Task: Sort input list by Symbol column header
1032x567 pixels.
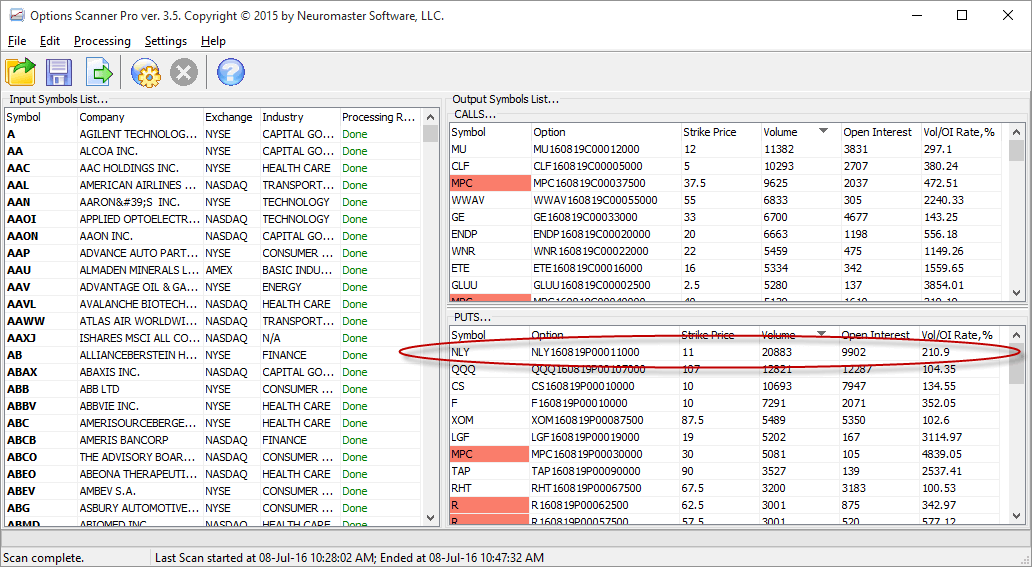Action: pyautogui.click(x=41, y=117)
